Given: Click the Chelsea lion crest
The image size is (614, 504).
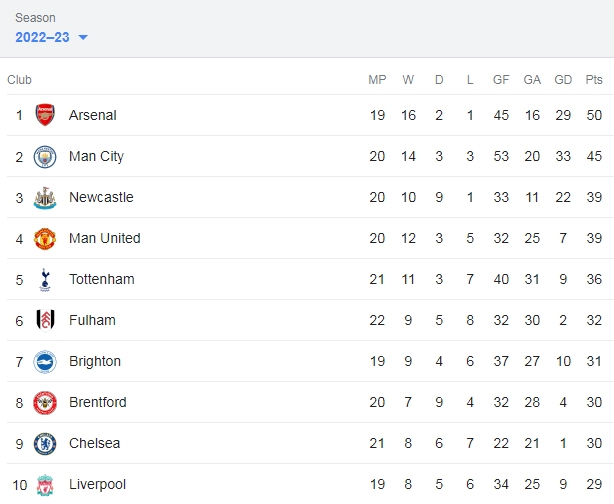Looking at the screenshot, I should click(45, 444).
